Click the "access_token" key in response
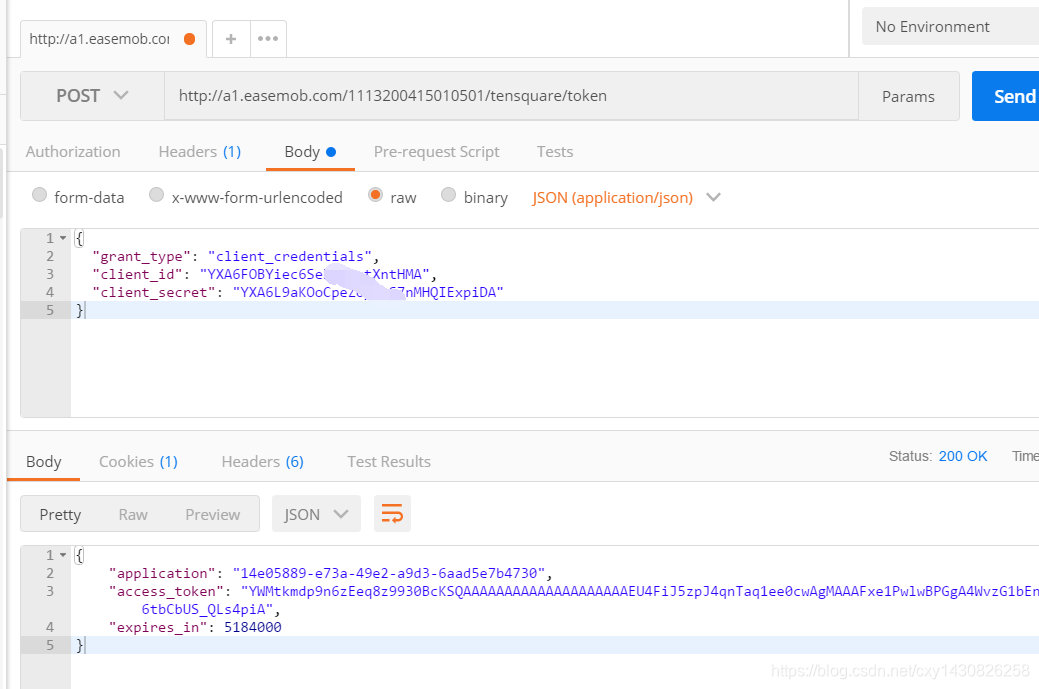 (x=166, y=591)
